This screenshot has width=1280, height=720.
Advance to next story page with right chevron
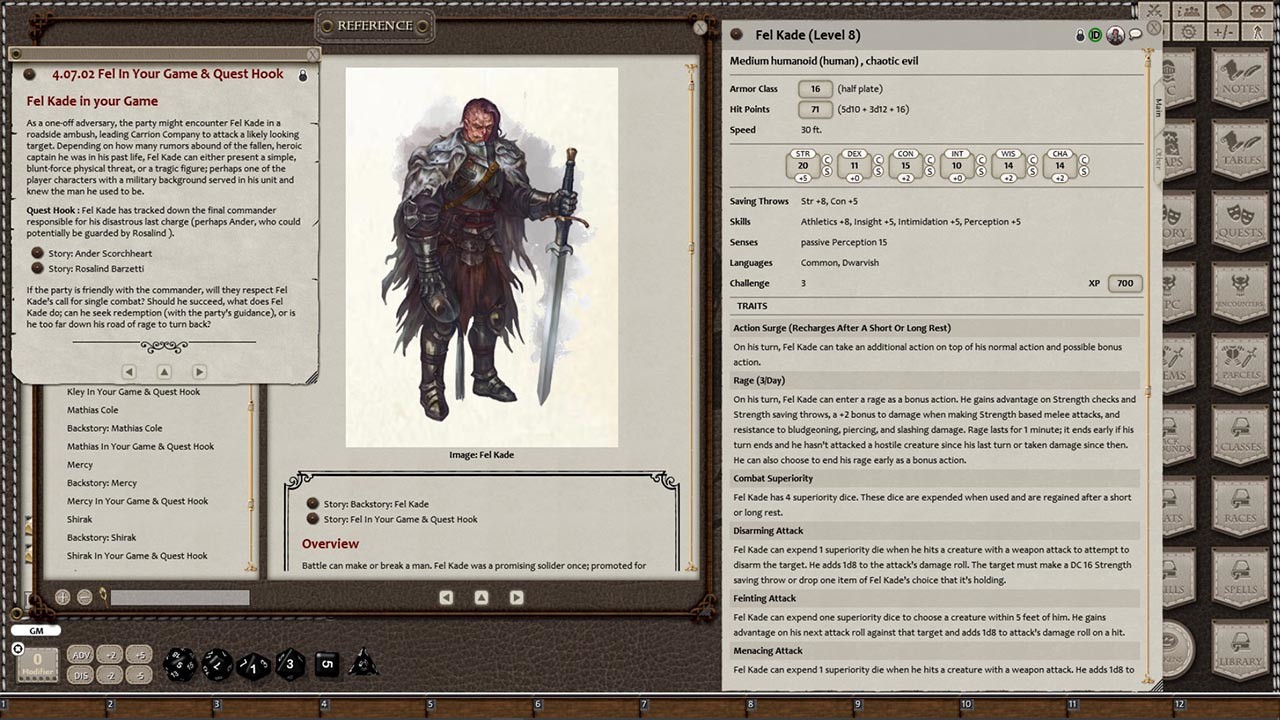(x=517, y=597)
